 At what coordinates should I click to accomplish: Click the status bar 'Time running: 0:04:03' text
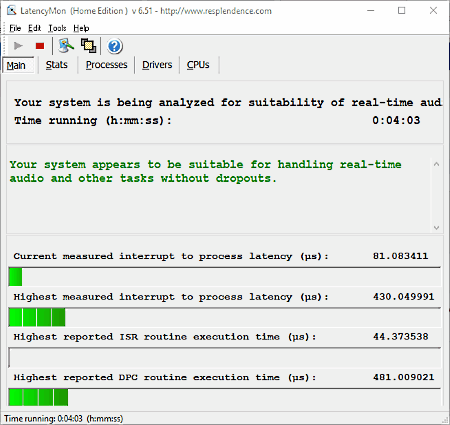click(63, 418)
